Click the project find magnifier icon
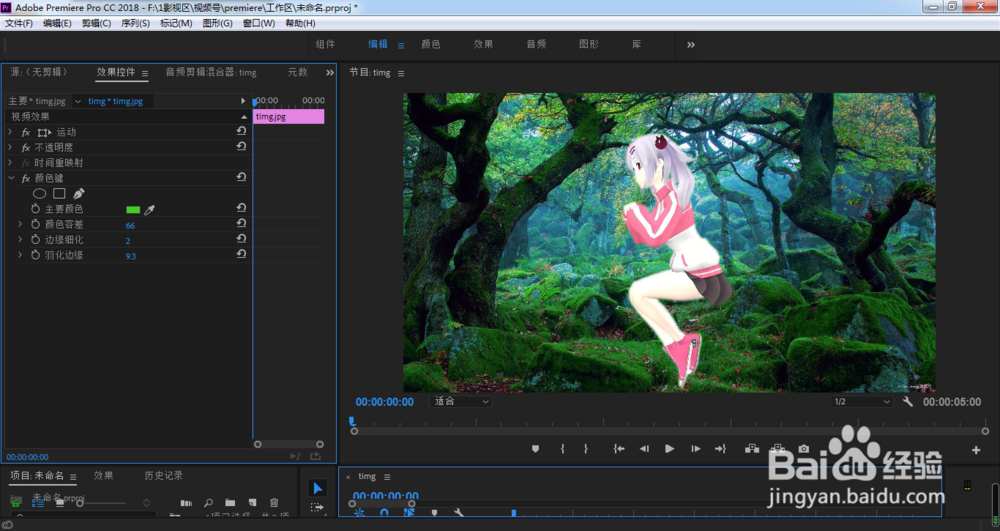The image size is (1000, 531). [x=208, y=503]
